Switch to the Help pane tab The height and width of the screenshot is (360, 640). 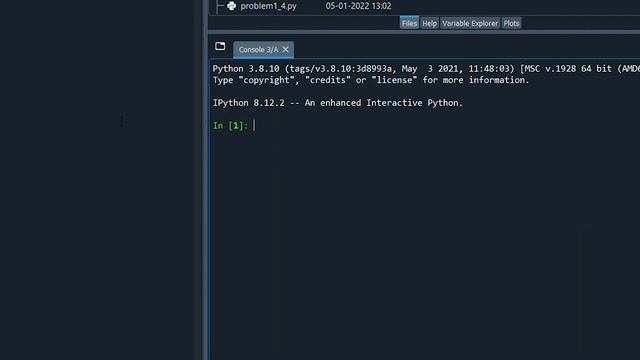point(429,23)
